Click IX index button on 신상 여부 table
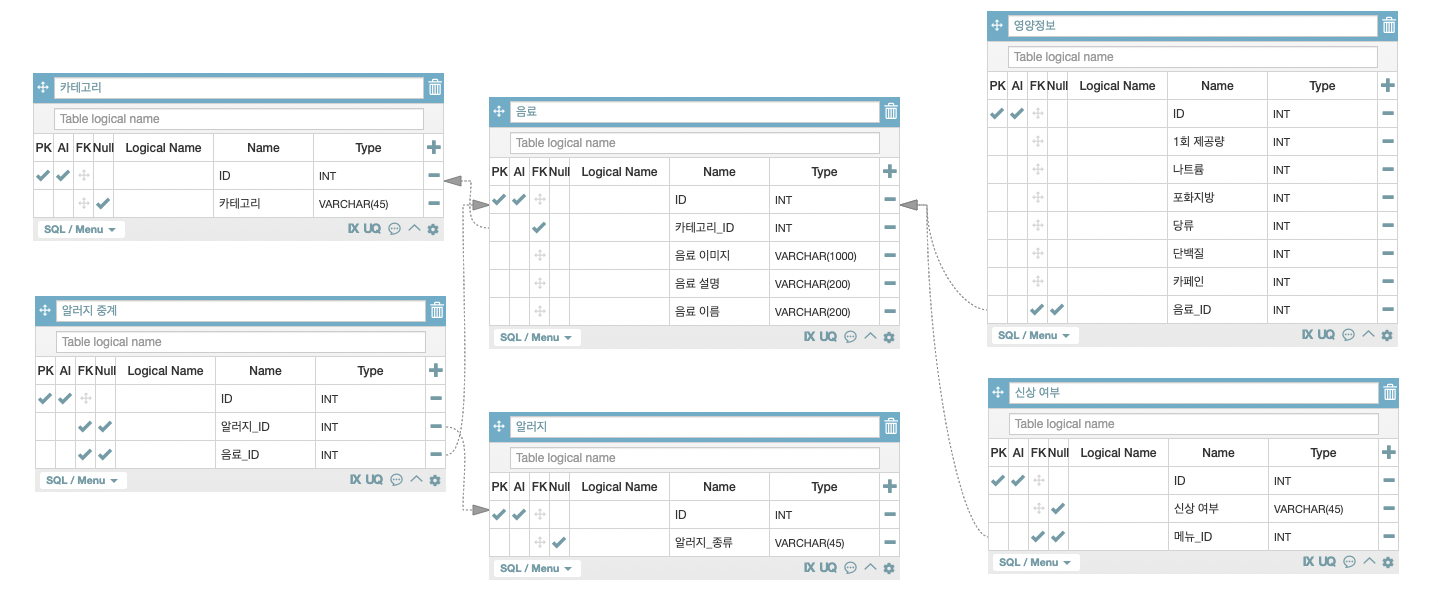Screen dimensions: 1438x603 [x=1308, y=562]
